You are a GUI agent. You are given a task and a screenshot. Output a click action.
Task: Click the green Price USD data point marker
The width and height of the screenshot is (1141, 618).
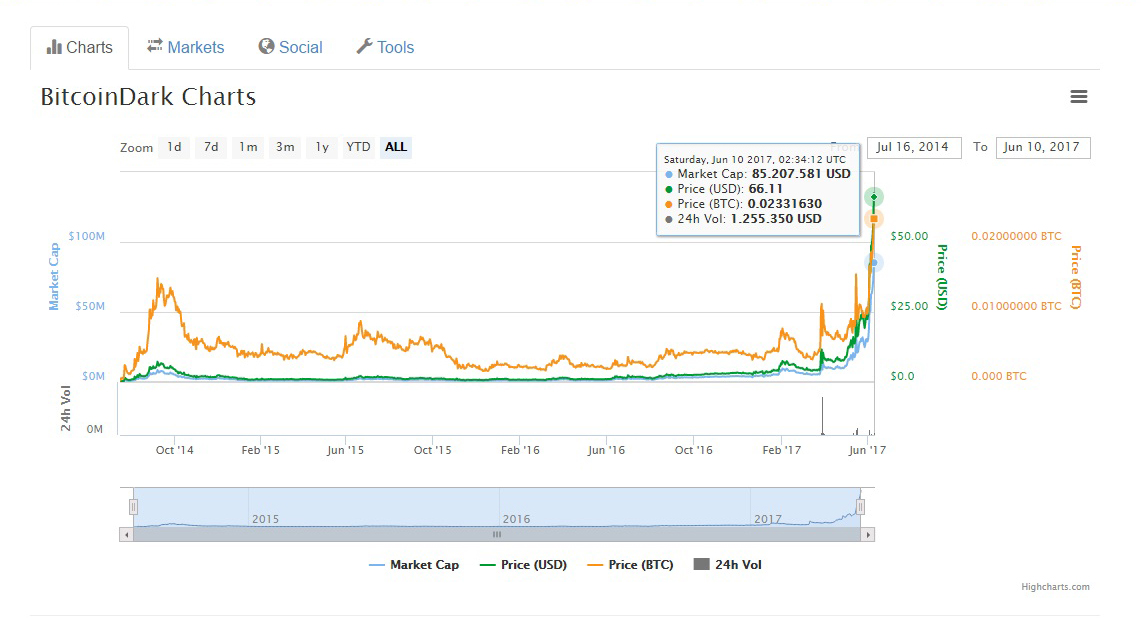[x=874, y=197]
